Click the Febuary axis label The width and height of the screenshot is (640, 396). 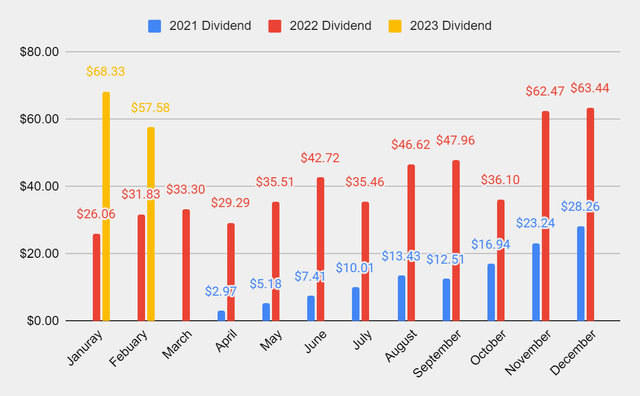point(129,348)
